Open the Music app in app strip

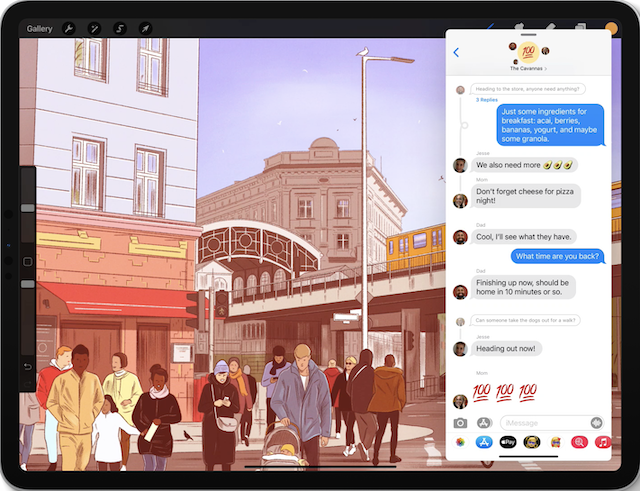(602, 442)
